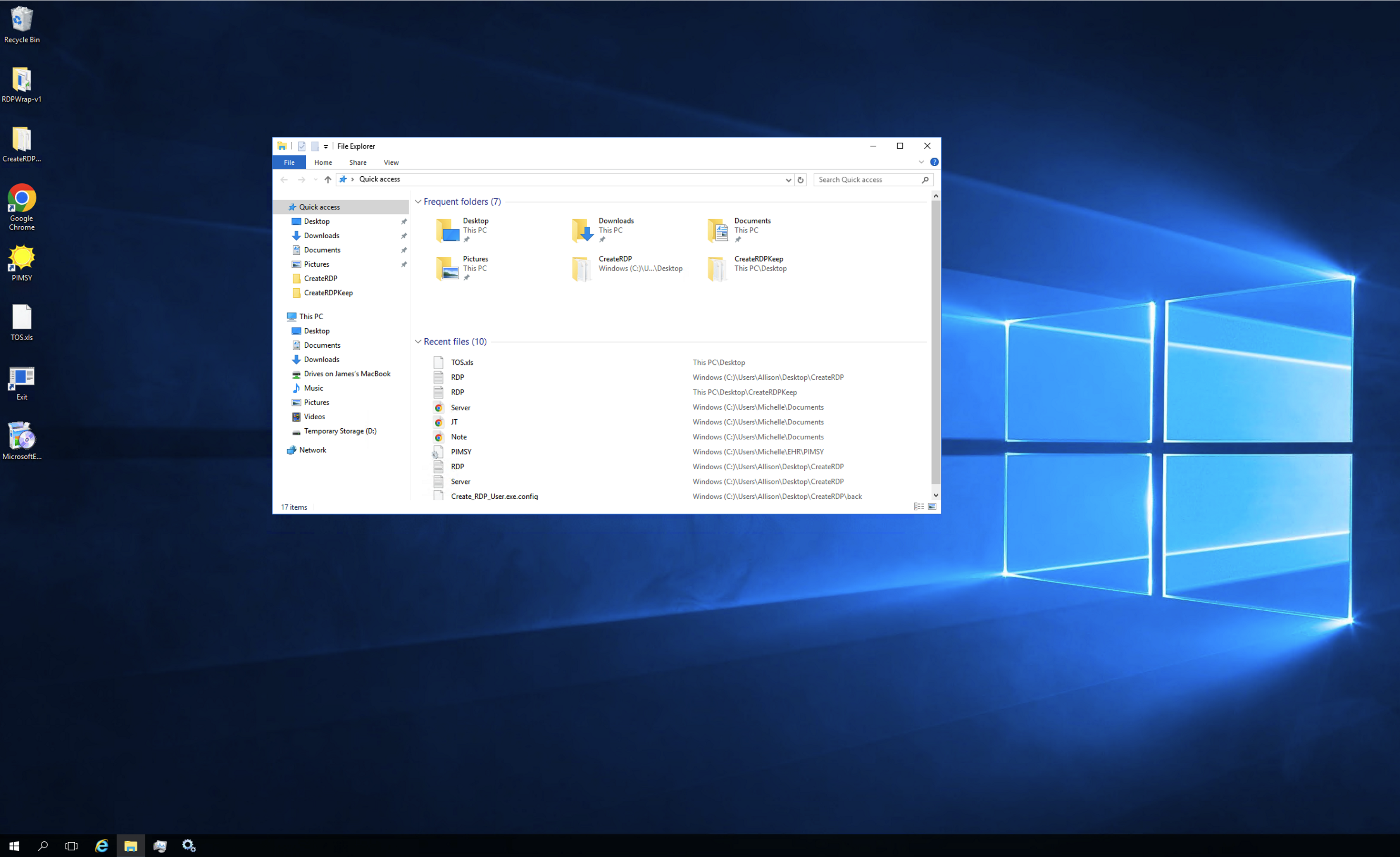This screenshot has height=857, width=1400.
Task: Switch to the View ribbon tab
Action: click(x=391, y=162)
